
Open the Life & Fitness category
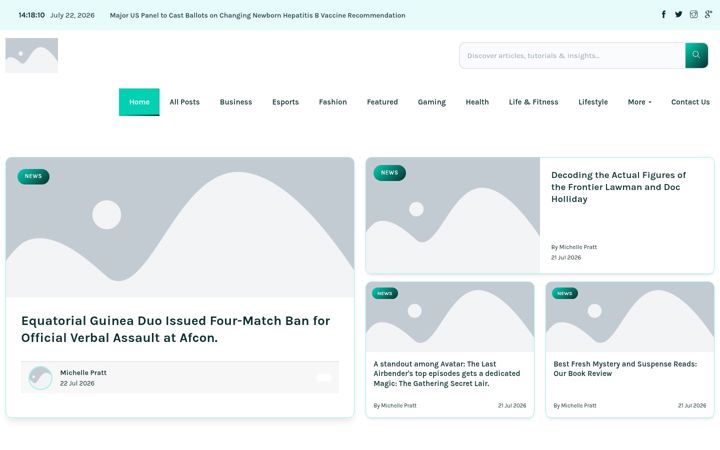[534, 102]
